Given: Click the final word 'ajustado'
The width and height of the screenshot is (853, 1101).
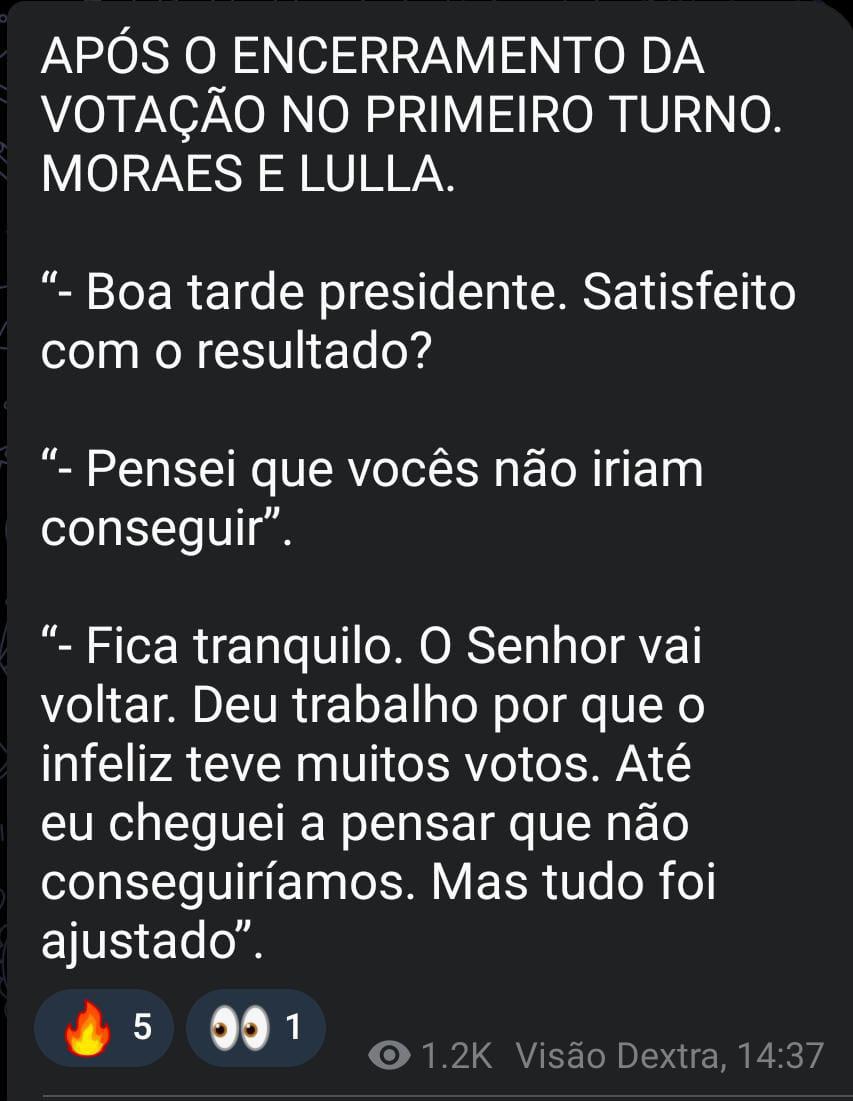Looking at the screenshot, I should [x=138, y=942].
